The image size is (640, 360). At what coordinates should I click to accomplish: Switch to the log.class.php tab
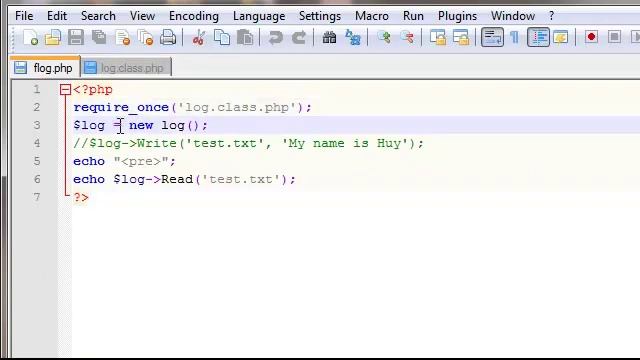click(x=126, y=68)
